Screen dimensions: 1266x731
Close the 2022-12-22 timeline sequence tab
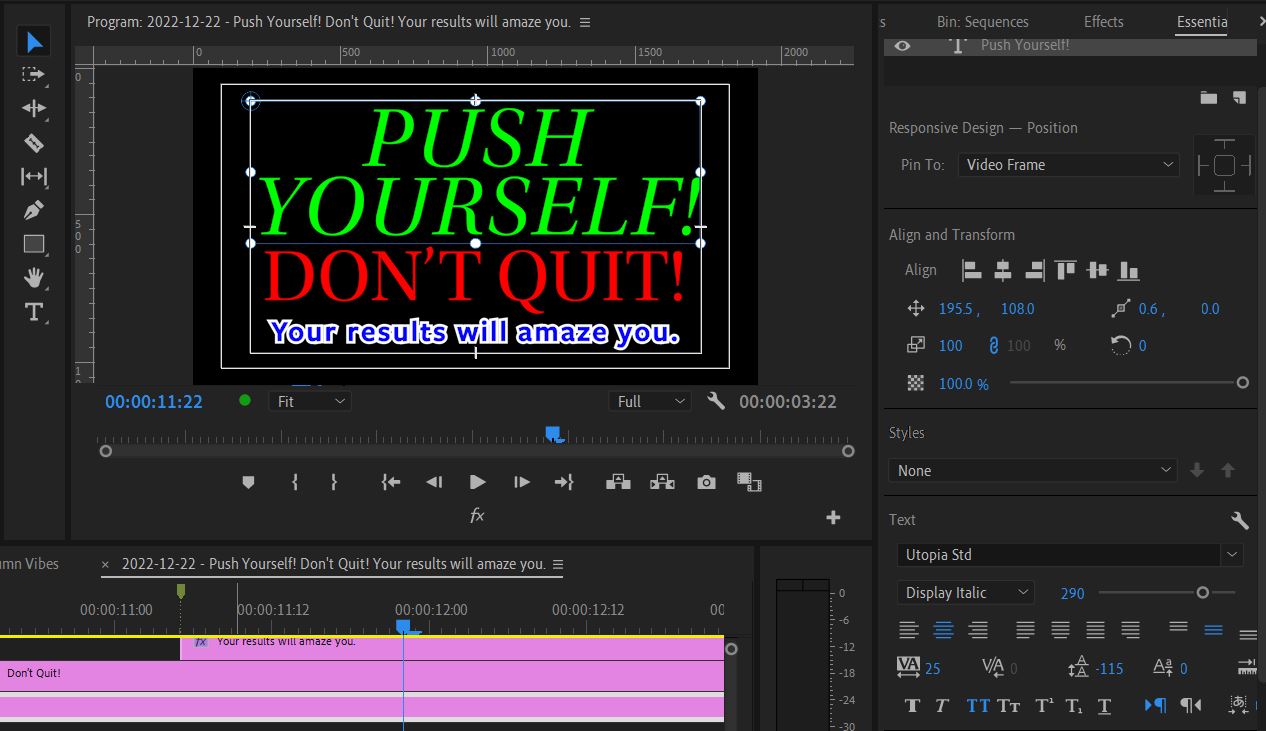(x=106, y=564)
